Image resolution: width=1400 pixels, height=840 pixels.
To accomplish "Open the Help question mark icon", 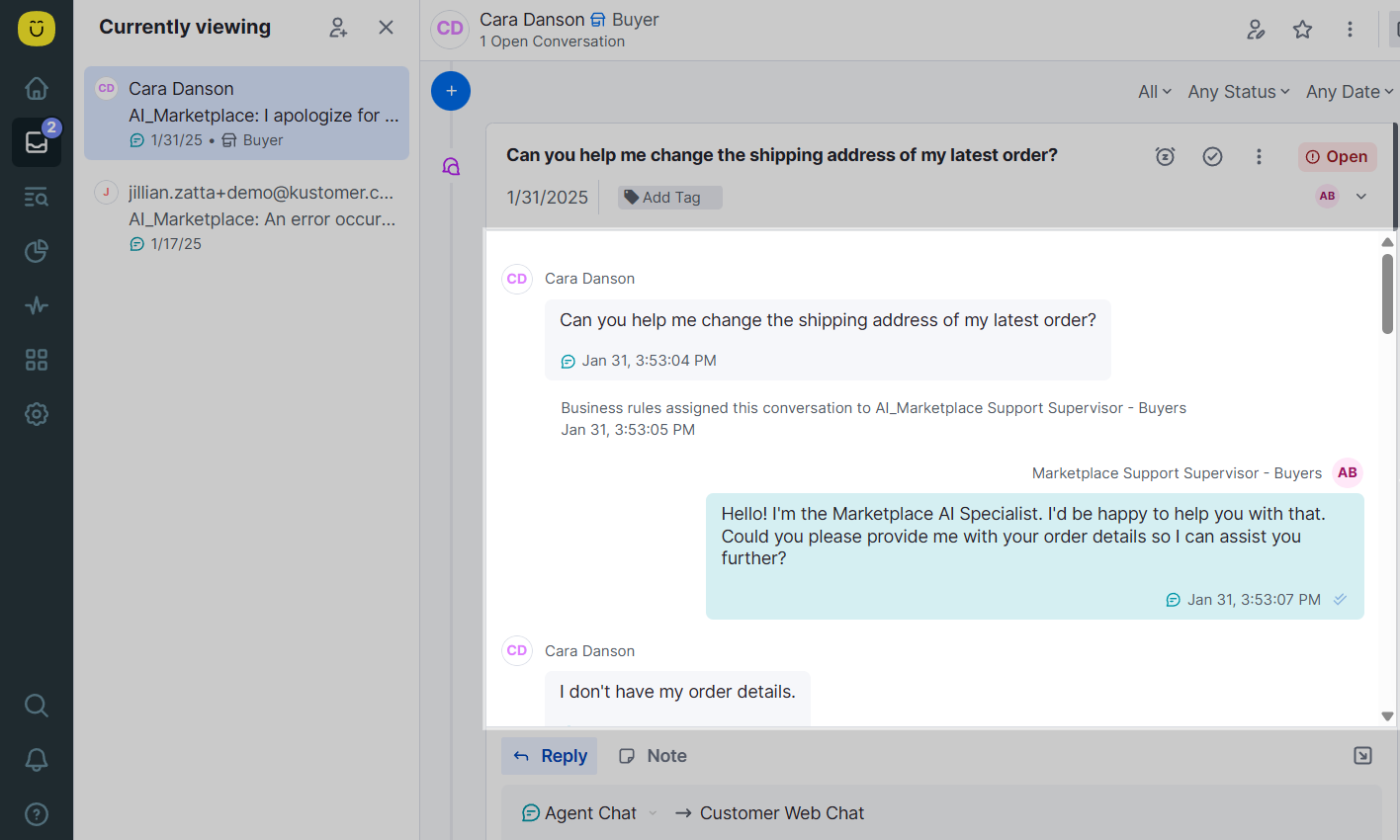I will pos(37,814).
